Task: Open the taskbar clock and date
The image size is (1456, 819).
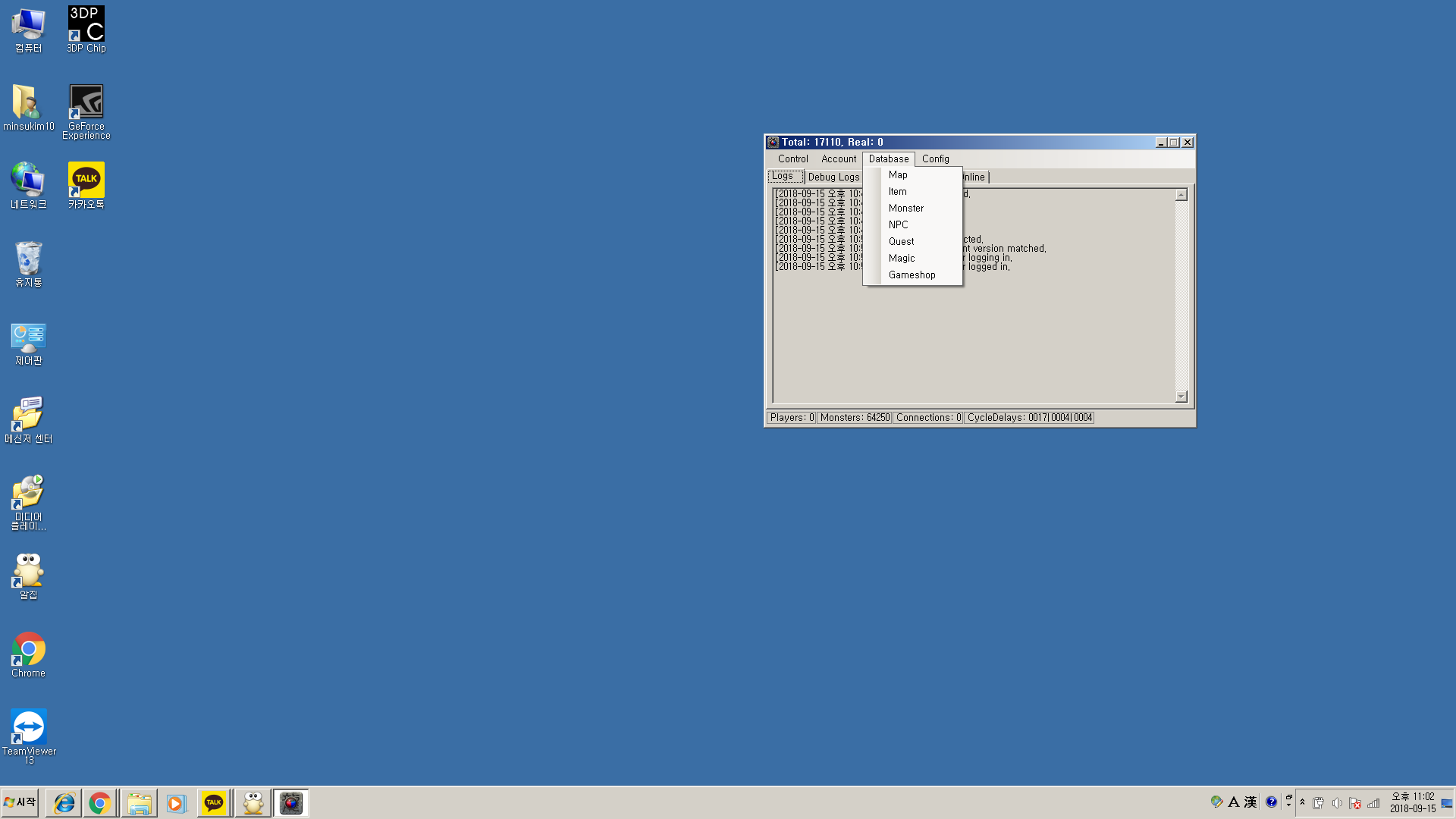Action: pyautogui.click(x=1412, y=802)
